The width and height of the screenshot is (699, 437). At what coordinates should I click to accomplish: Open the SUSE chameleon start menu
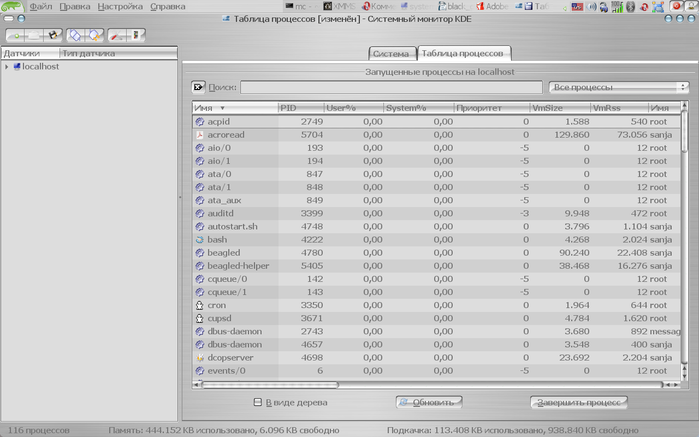tap(12, 6)
